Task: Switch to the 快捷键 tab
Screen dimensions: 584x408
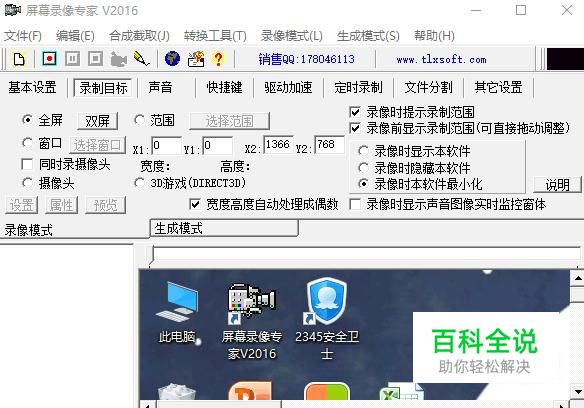Action: click(x=224, y=88)
